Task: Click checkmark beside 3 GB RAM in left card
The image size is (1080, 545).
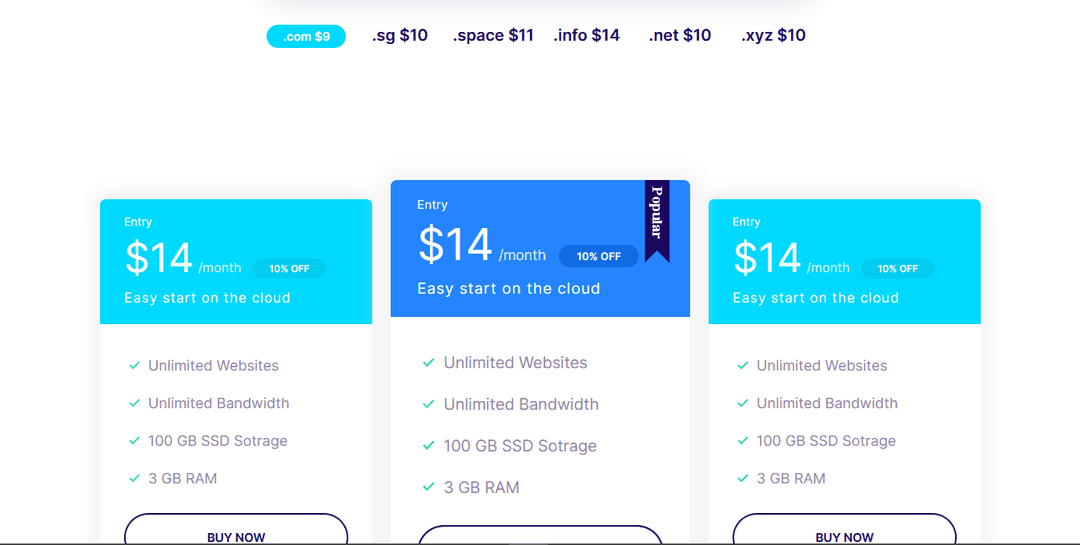Action: 134,478
